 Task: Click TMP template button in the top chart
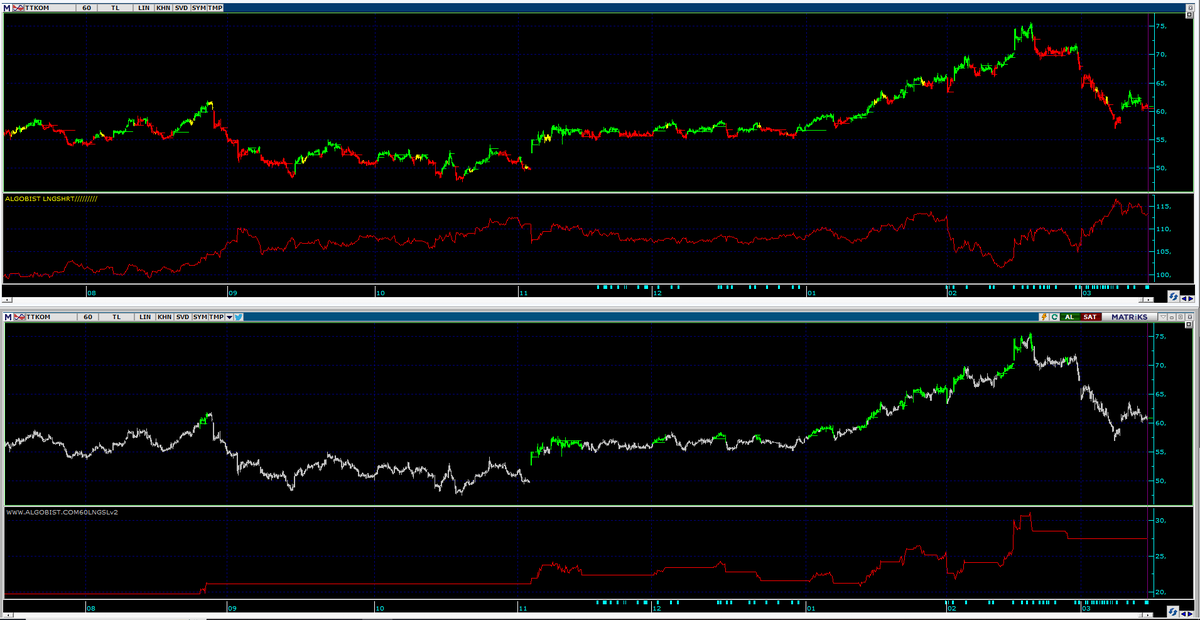pos(215,8)
